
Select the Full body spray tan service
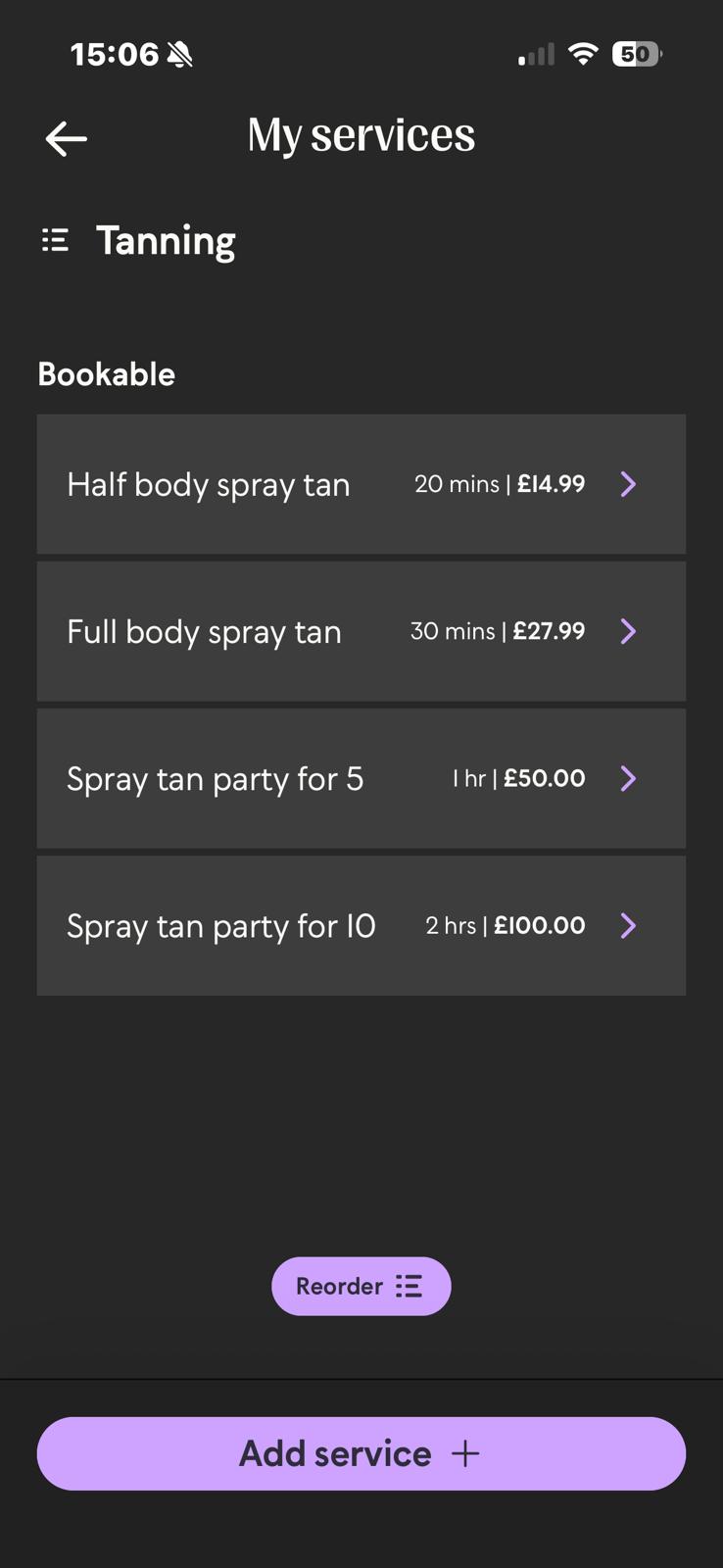[x=204, y=632]
